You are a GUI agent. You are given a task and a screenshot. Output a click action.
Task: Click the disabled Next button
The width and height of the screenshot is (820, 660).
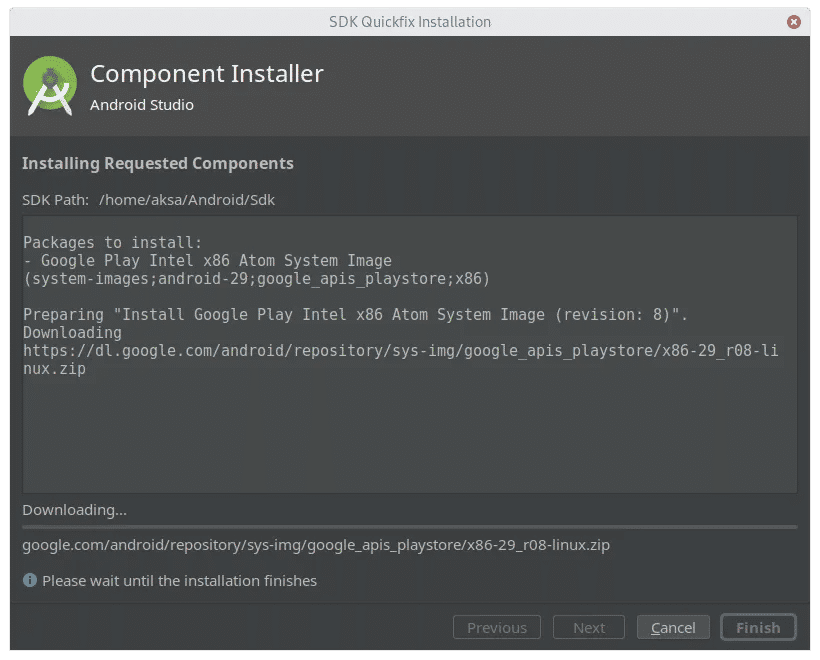pos(589,628)
